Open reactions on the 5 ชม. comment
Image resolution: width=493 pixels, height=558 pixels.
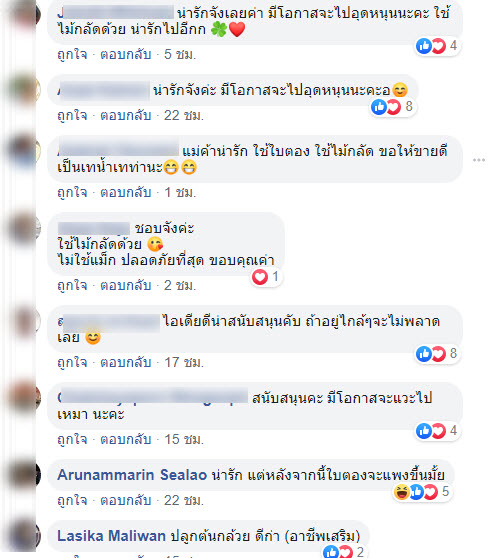point(437,46)
